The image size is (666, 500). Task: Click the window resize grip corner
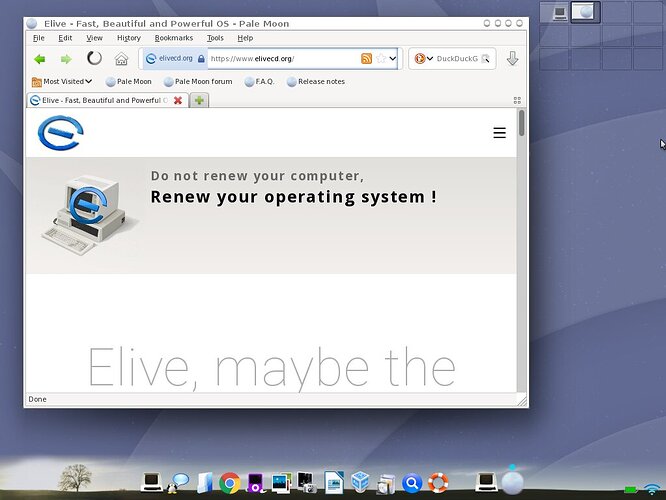click(522, 400)
